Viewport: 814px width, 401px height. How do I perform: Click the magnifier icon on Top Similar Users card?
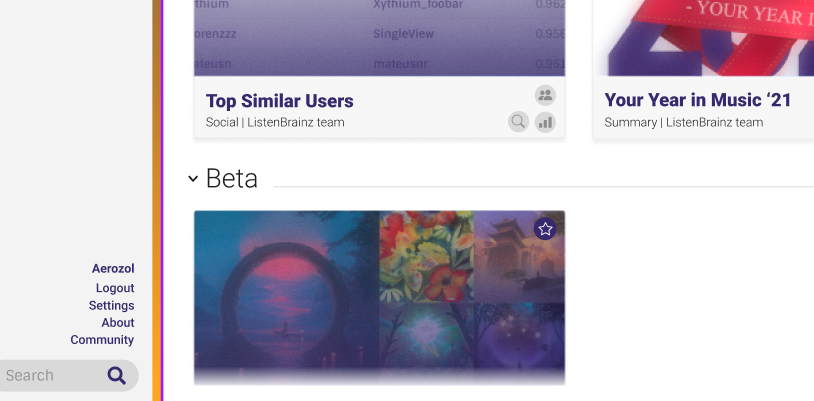pyautogui.click(x=518, y=122)
